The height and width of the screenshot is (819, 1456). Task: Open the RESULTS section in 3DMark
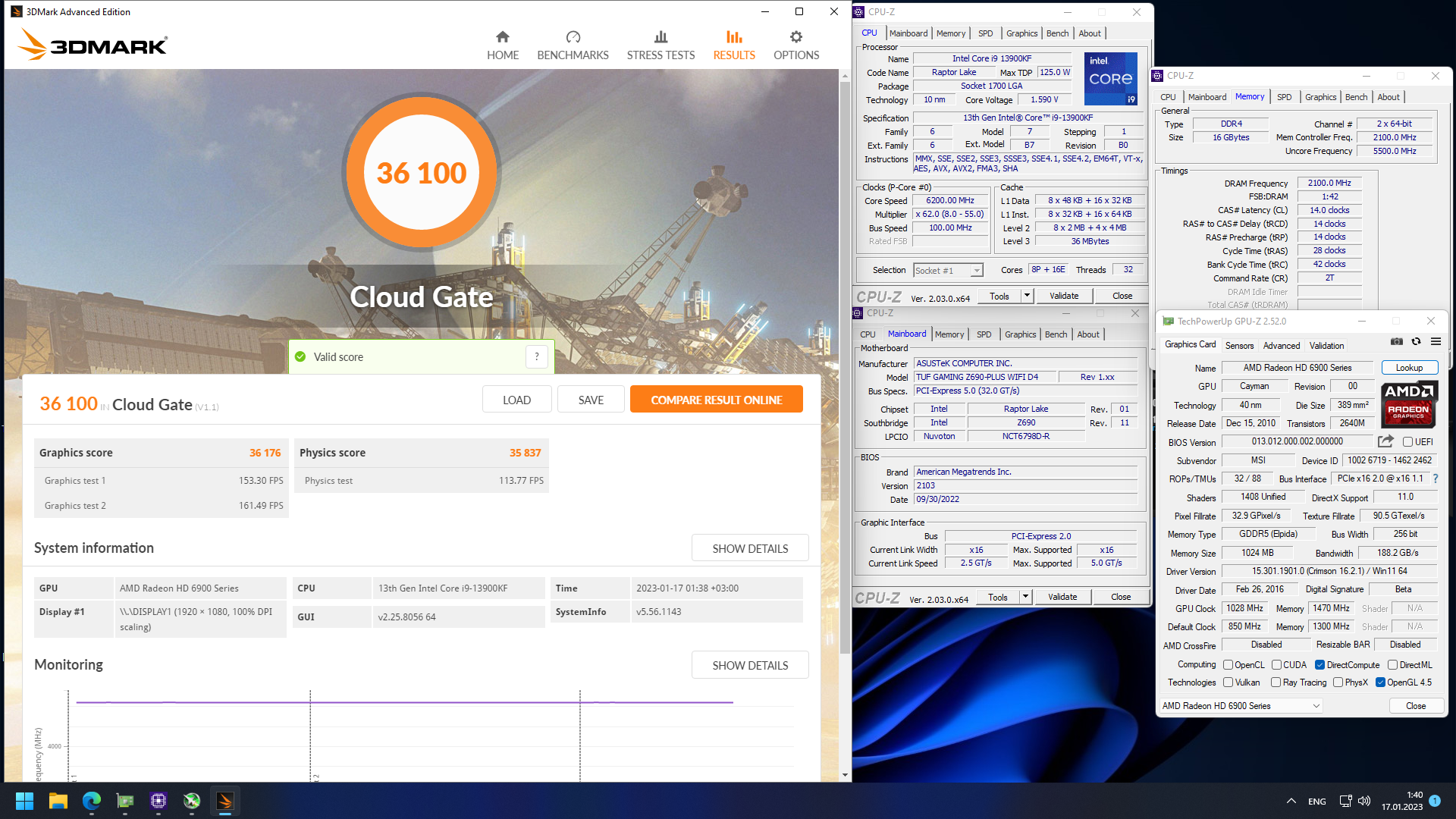[x=734, y=45]
